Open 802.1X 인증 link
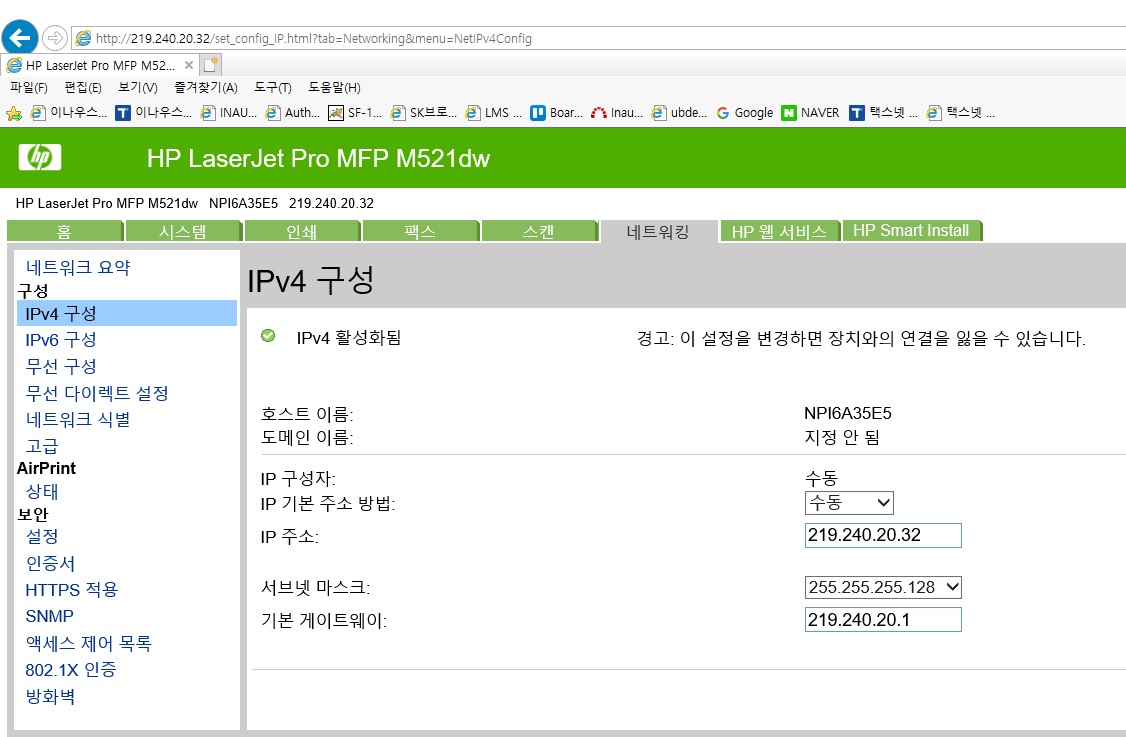The width and height of the screenshot is (1126, 737). click(71, 669)
